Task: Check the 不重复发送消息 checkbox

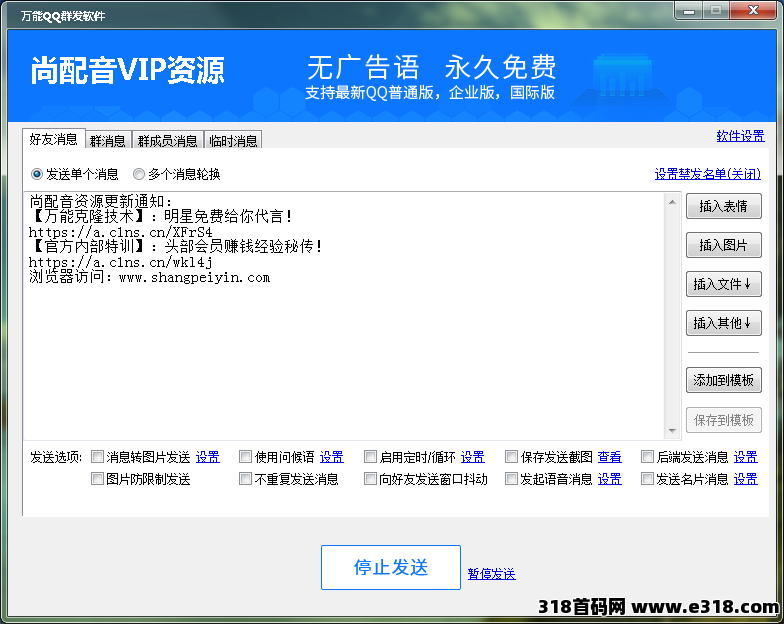Action: click(246, 478)
